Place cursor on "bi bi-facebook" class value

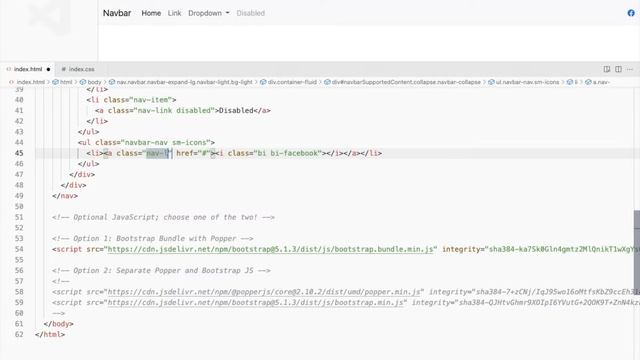click(x=287, y=153)
